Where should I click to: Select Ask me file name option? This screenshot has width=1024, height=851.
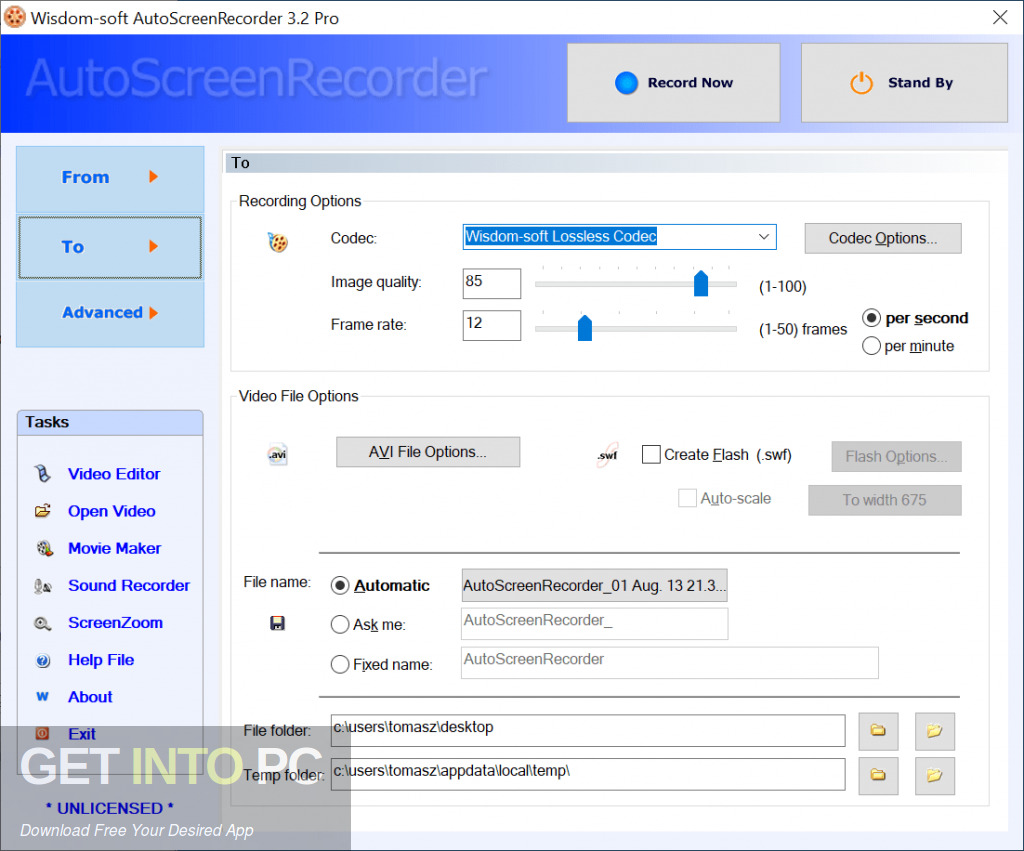click(x=340, y=625)
